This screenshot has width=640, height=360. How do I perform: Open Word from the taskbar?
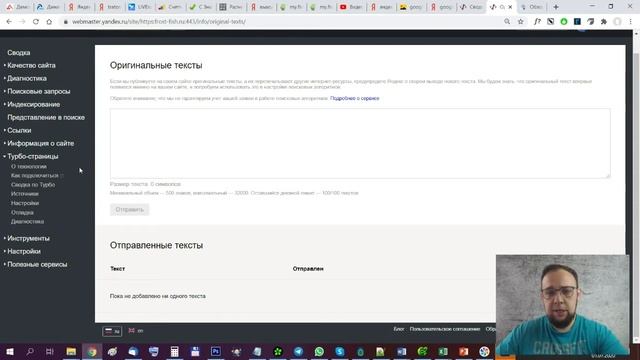tap(402, 351)
